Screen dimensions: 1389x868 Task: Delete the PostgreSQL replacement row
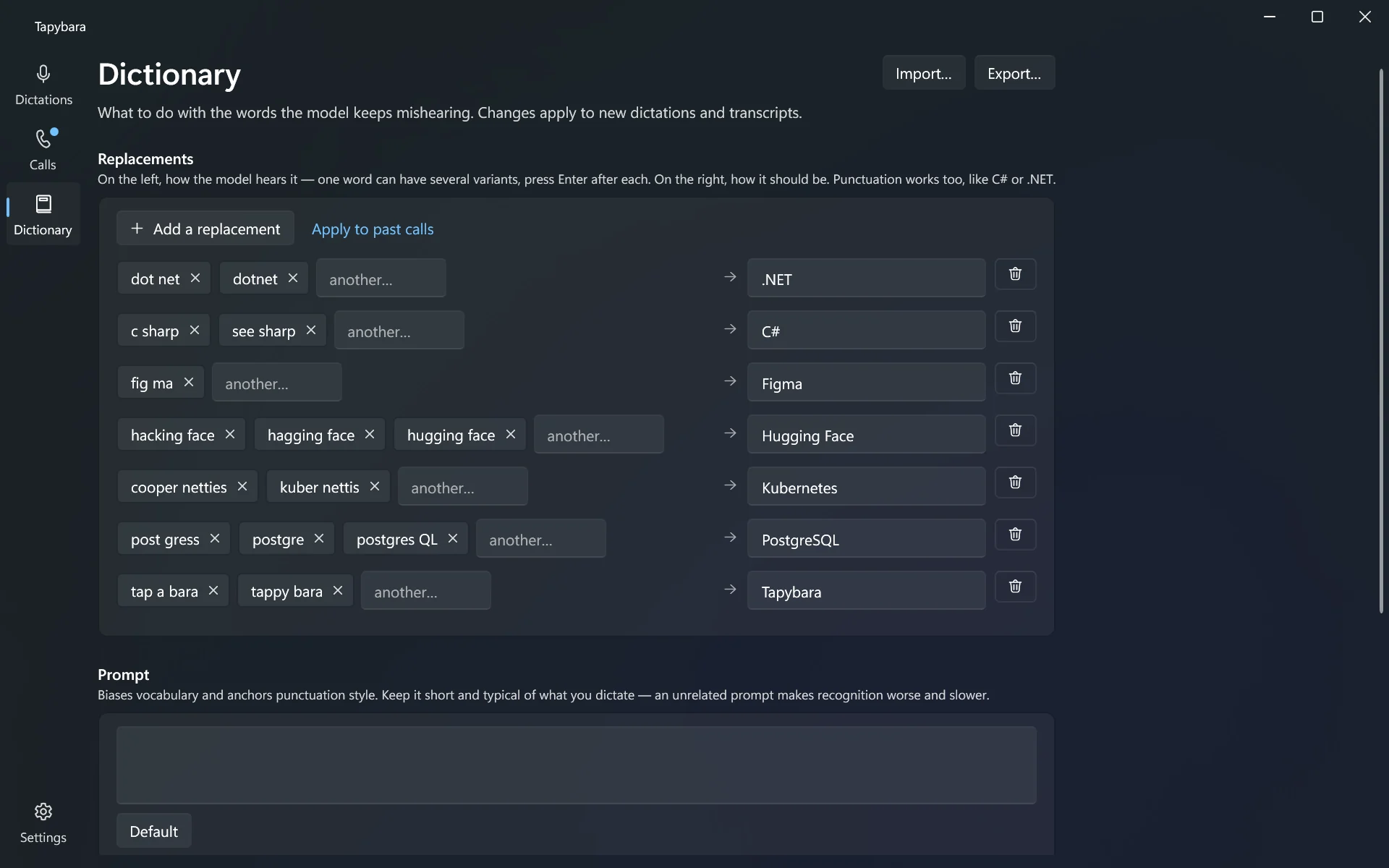tap(1015, 535)
